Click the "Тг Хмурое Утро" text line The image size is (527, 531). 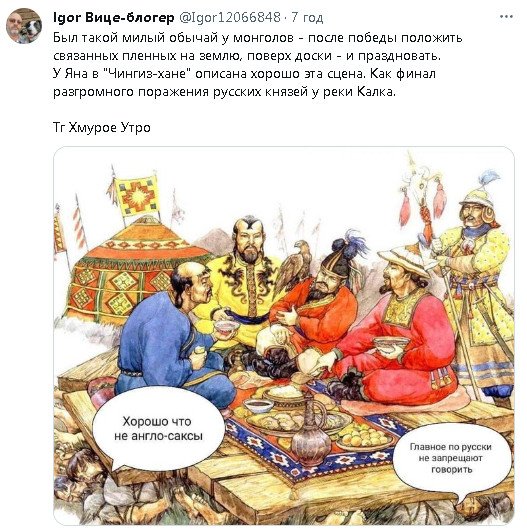(102, 128)
